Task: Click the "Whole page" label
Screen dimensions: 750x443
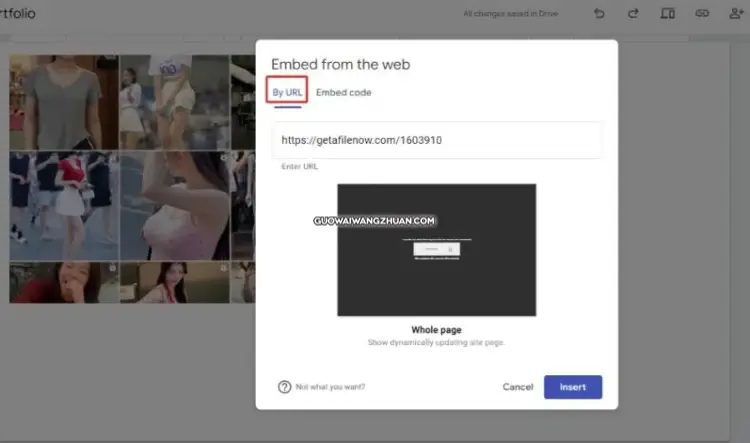Action: [x=436, y=330]
